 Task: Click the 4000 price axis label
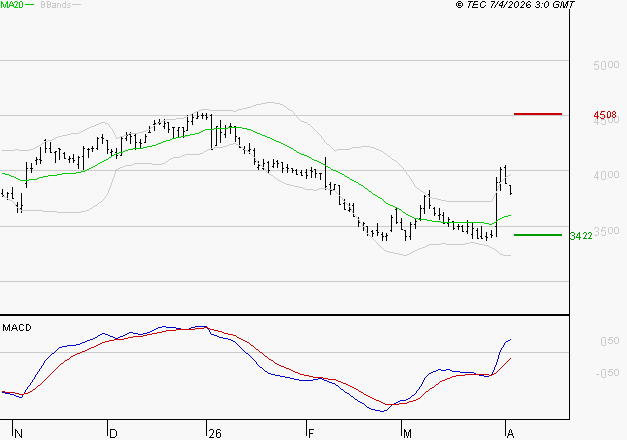pos(606,175)
